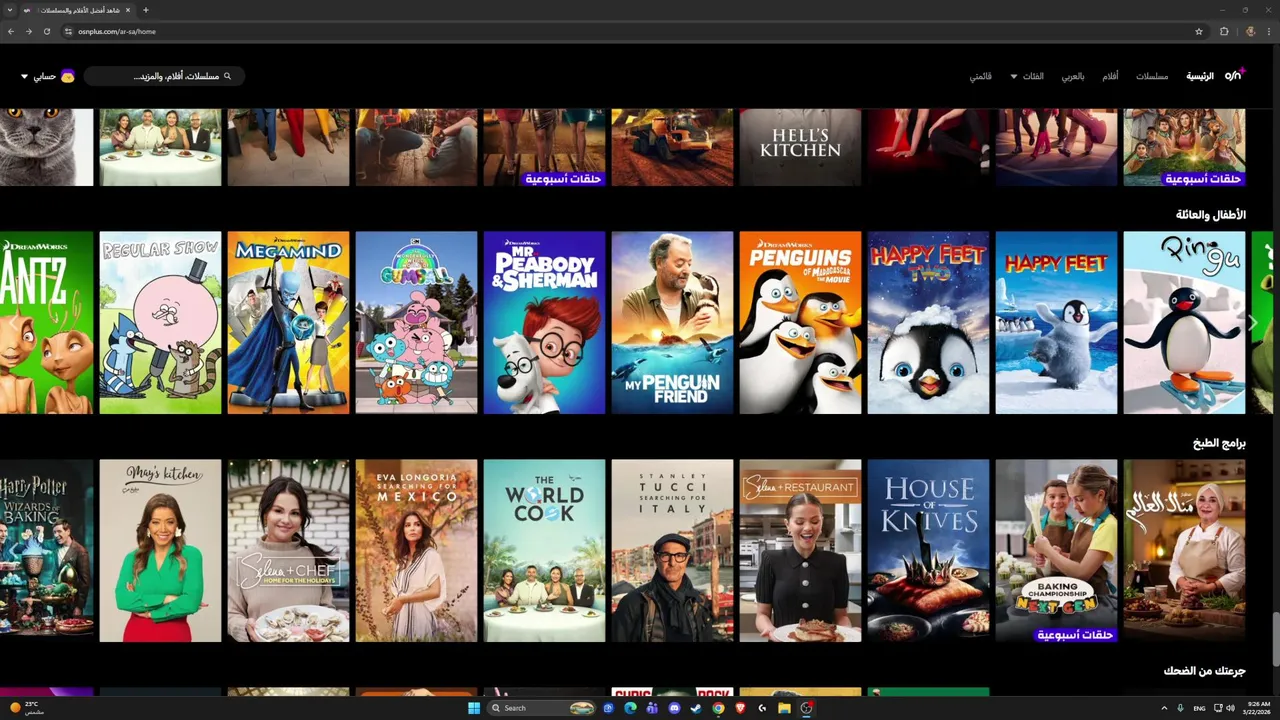Open the My Penguin Friend poster
Screen dimensions: 1280x720
[x=672, y=323]
